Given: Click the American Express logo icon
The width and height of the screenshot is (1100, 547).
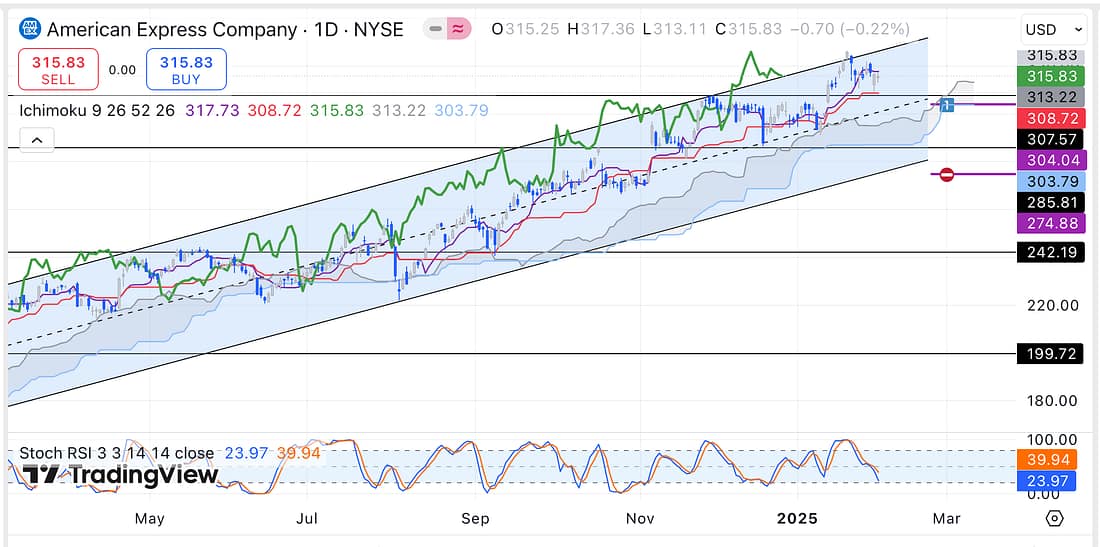Looking at the screenshot, I should click(x=31, y=29).
